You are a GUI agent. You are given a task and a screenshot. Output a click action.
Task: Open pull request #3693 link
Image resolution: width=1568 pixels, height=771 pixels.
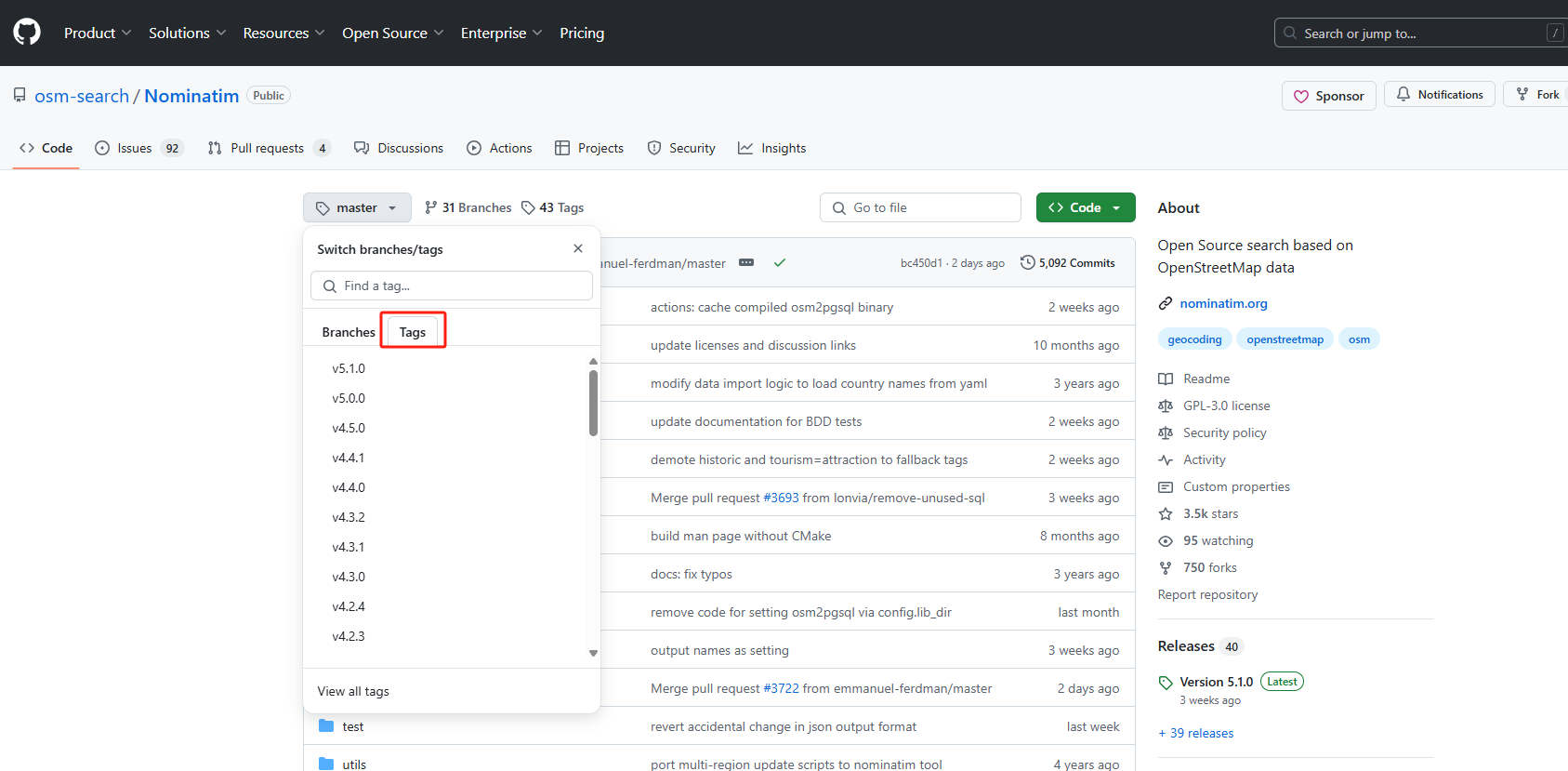point(781,498)
